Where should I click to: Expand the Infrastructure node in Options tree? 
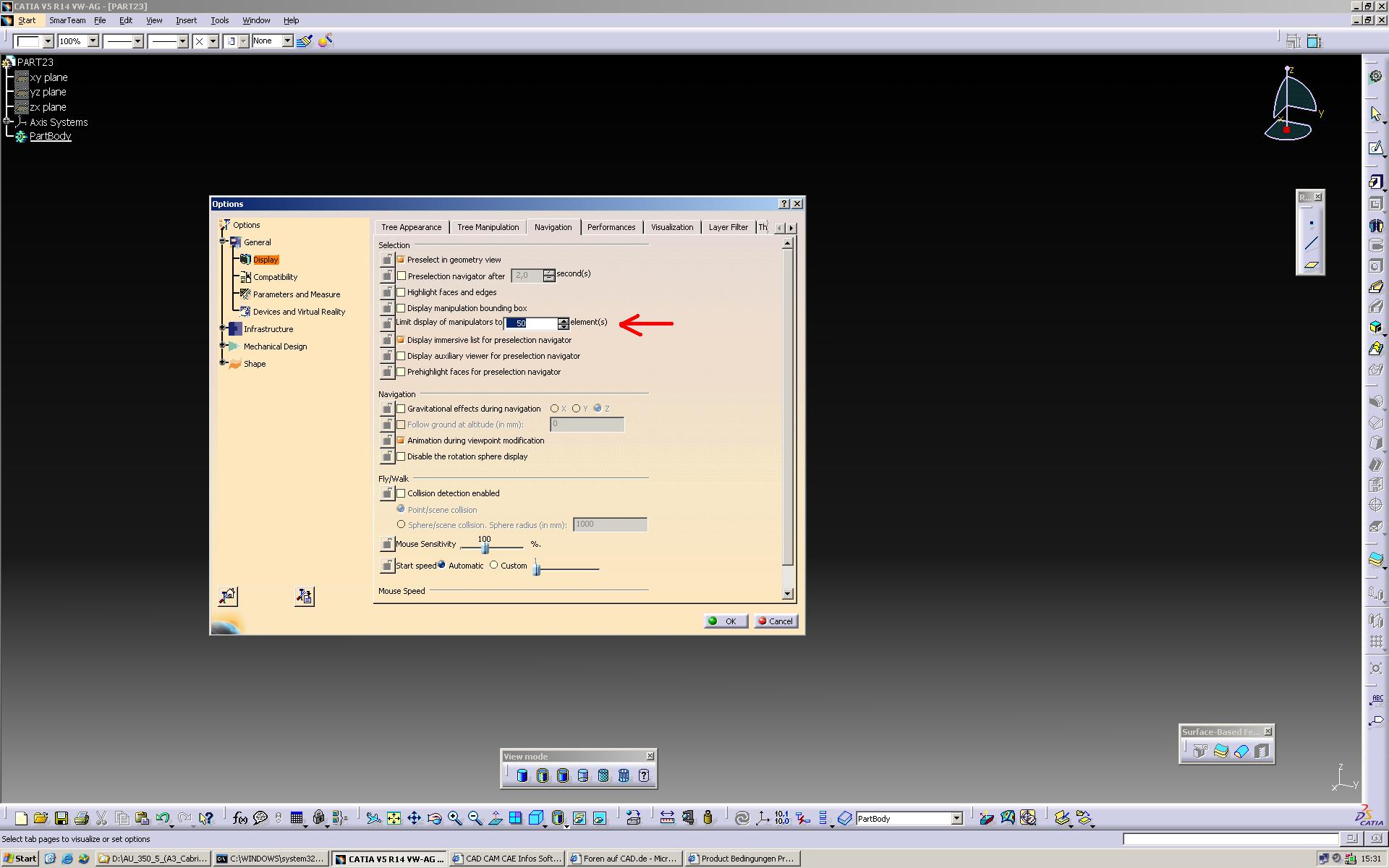224,328
